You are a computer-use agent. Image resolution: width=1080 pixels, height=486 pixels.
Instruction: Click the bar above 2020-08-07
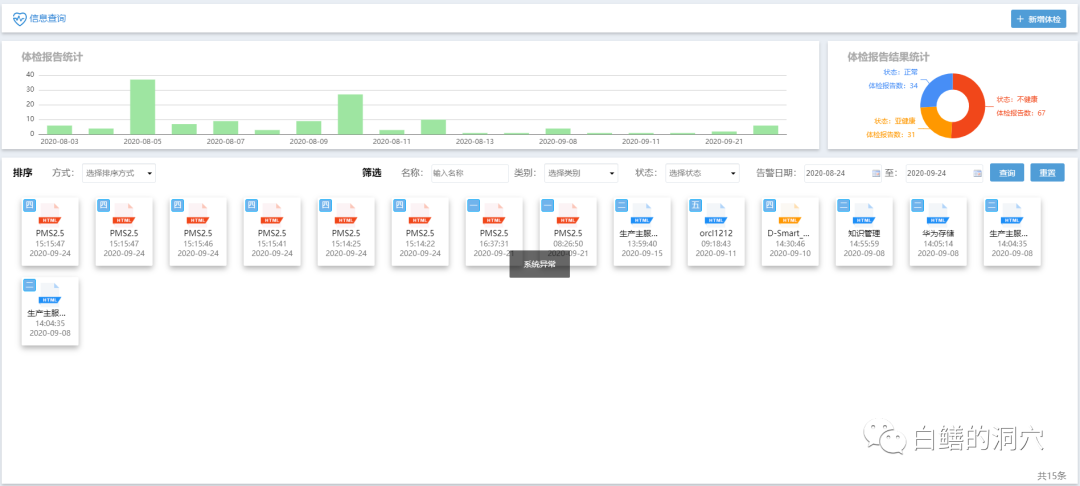coord(225,127)
